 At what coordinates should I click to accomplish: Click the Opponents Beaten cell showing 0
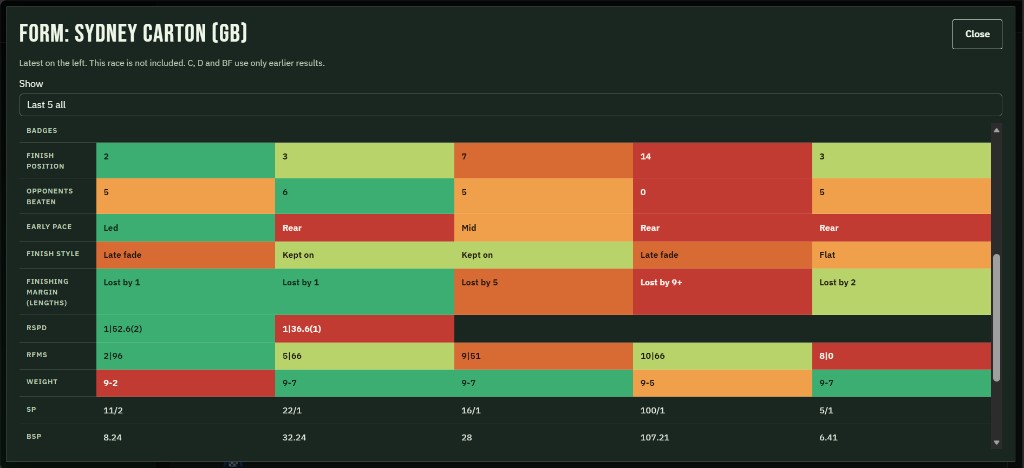point(722,196)
